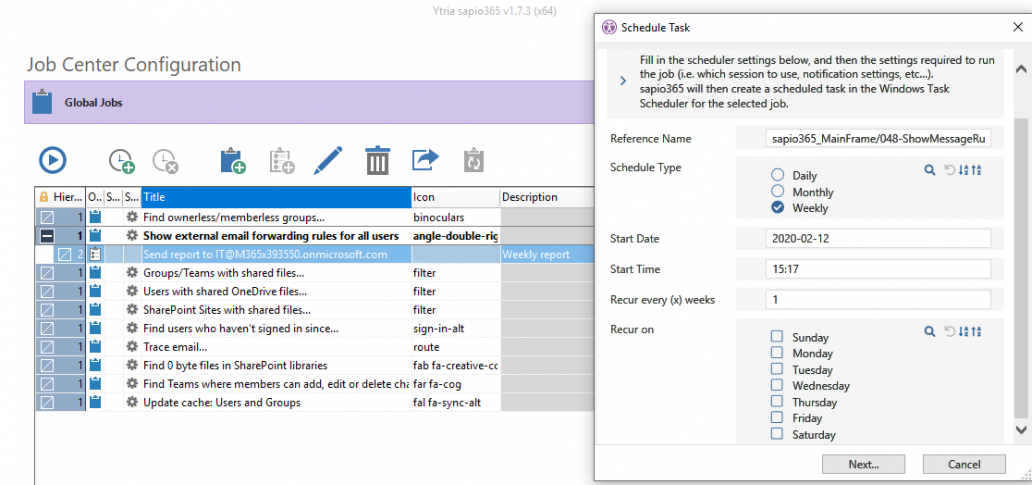The height and width of the screenshot is (485, 1032).
Task: Click lock icon in the Hierarchy column header
Action: click(43, 197)
